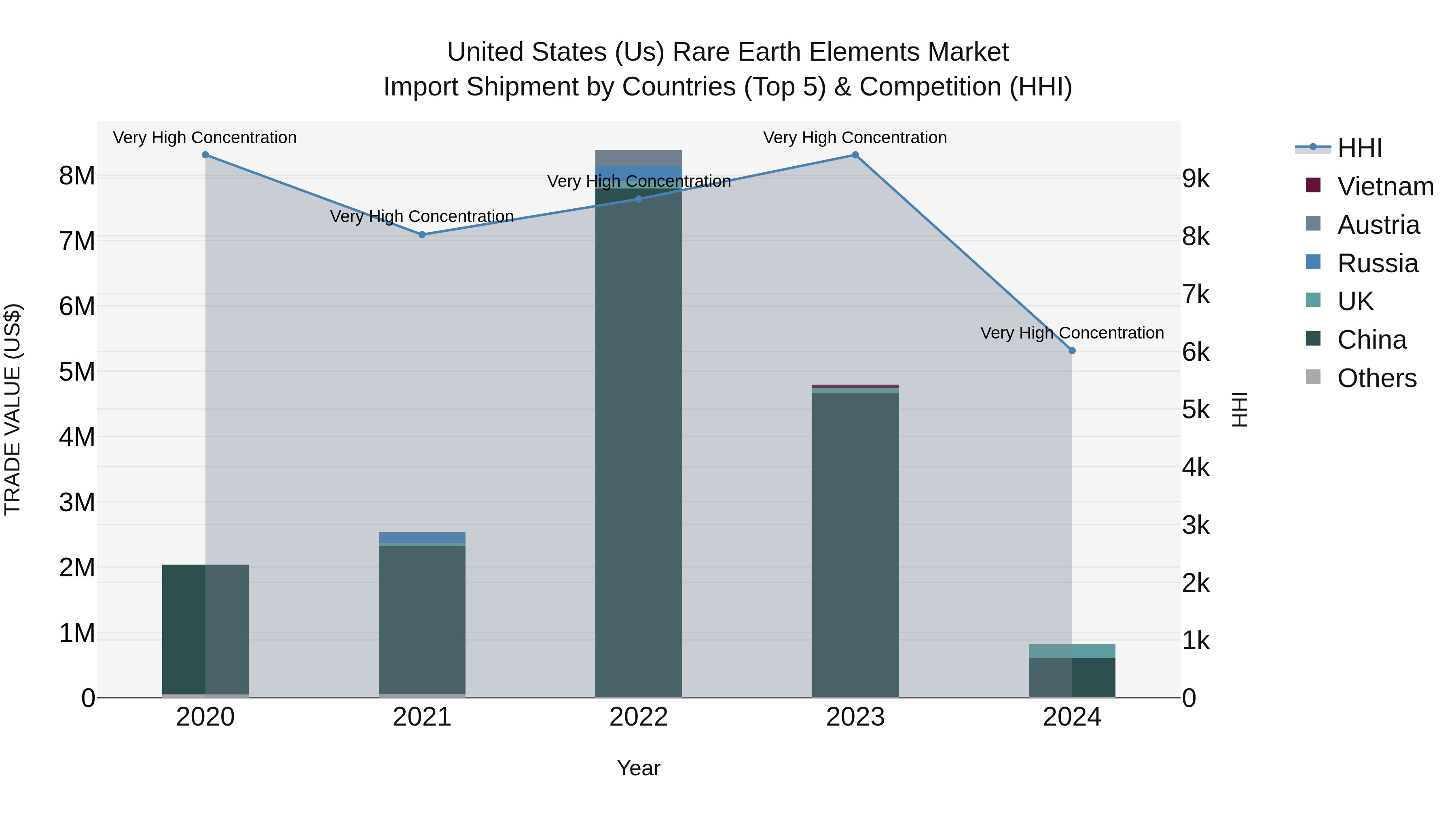Toggle the Others legend entry
The height and width of the screenshot is (819, 1456).
pos(1361,378)
